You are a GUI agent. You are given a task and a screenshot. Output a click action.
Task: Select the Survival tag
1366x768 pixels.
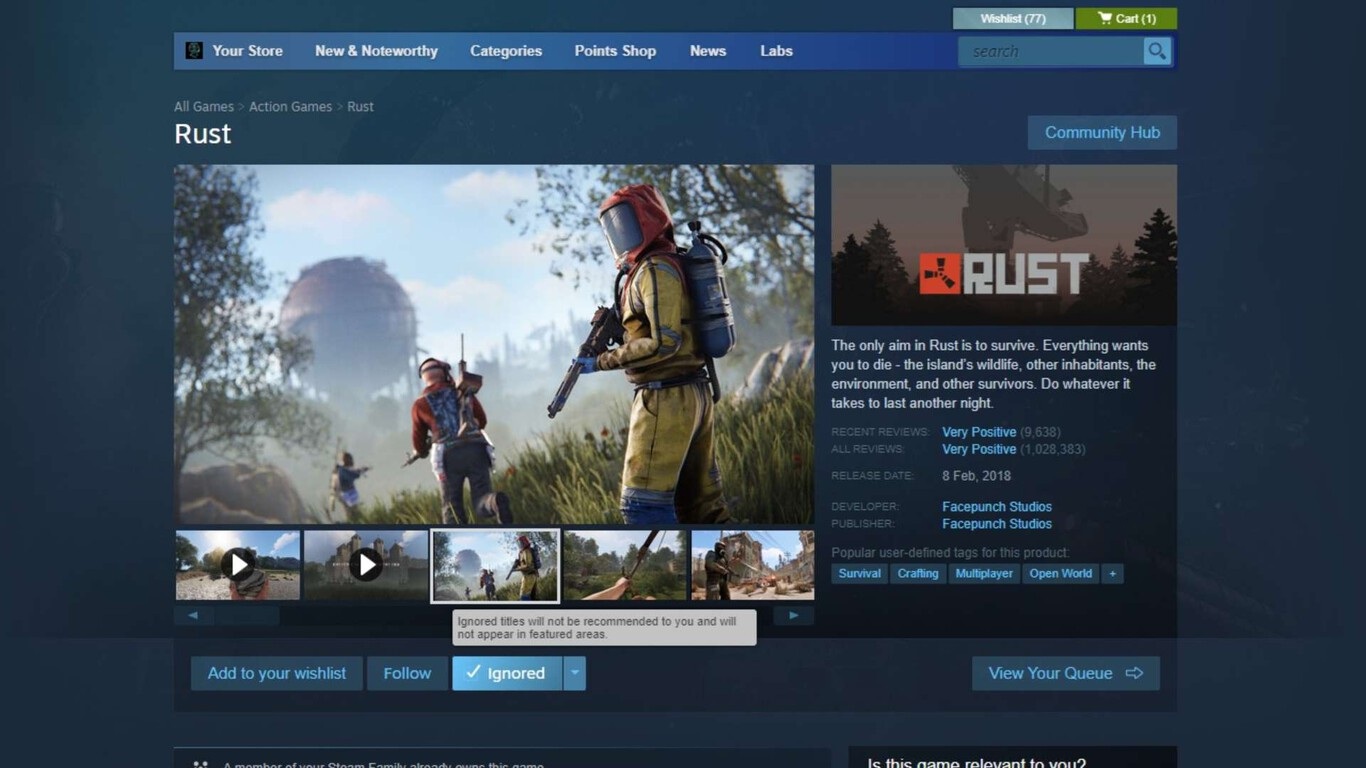tap(860, 574)
